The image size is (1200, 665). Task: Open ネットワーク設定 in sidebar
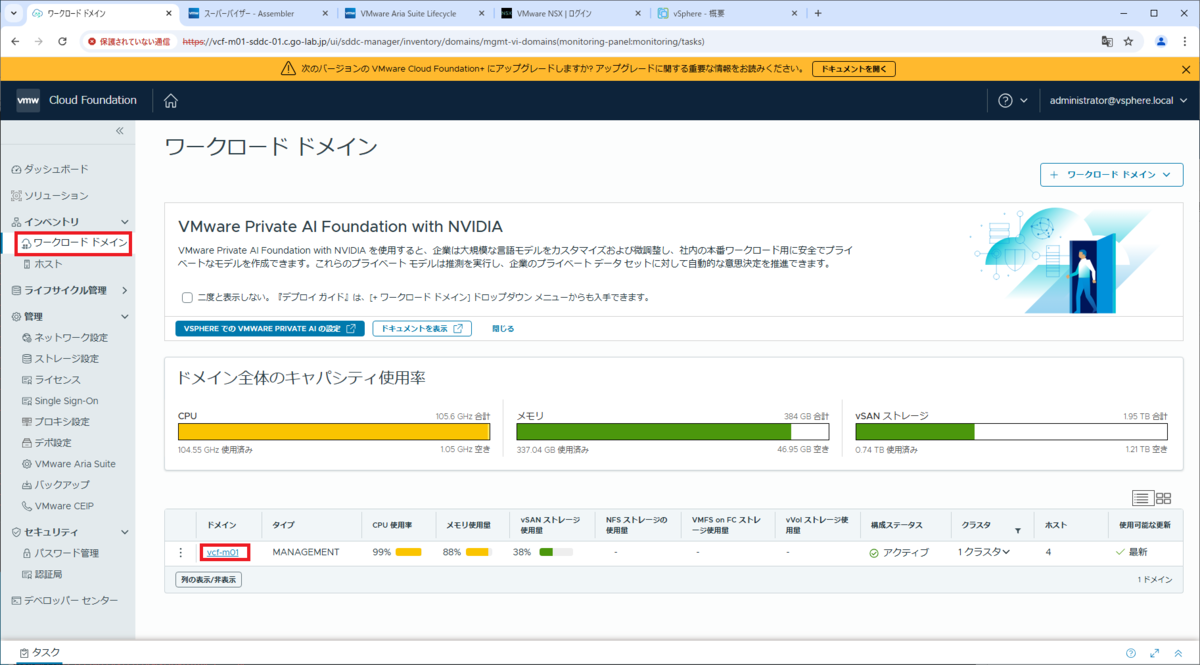(64, 337)
